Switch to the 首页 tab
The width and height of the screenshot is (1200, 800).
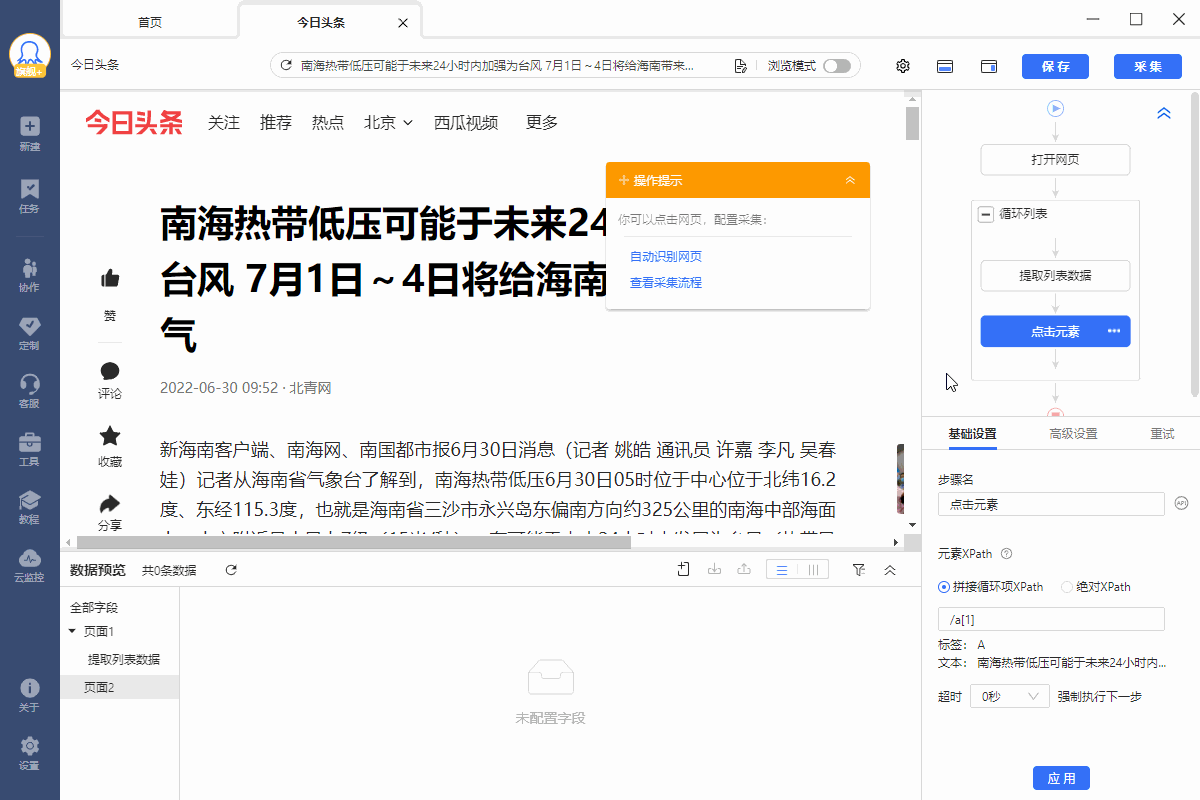tap(150, 22)
